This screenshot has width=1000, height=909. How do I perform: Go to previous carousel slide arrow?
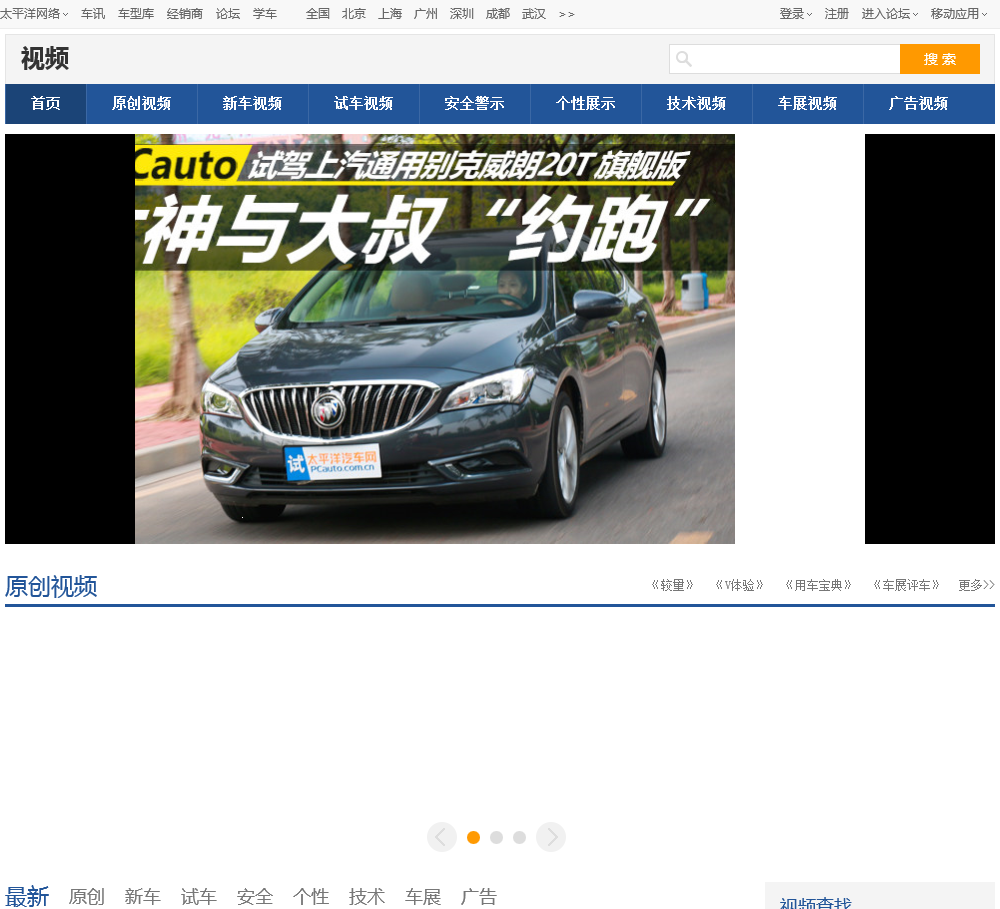441,837
